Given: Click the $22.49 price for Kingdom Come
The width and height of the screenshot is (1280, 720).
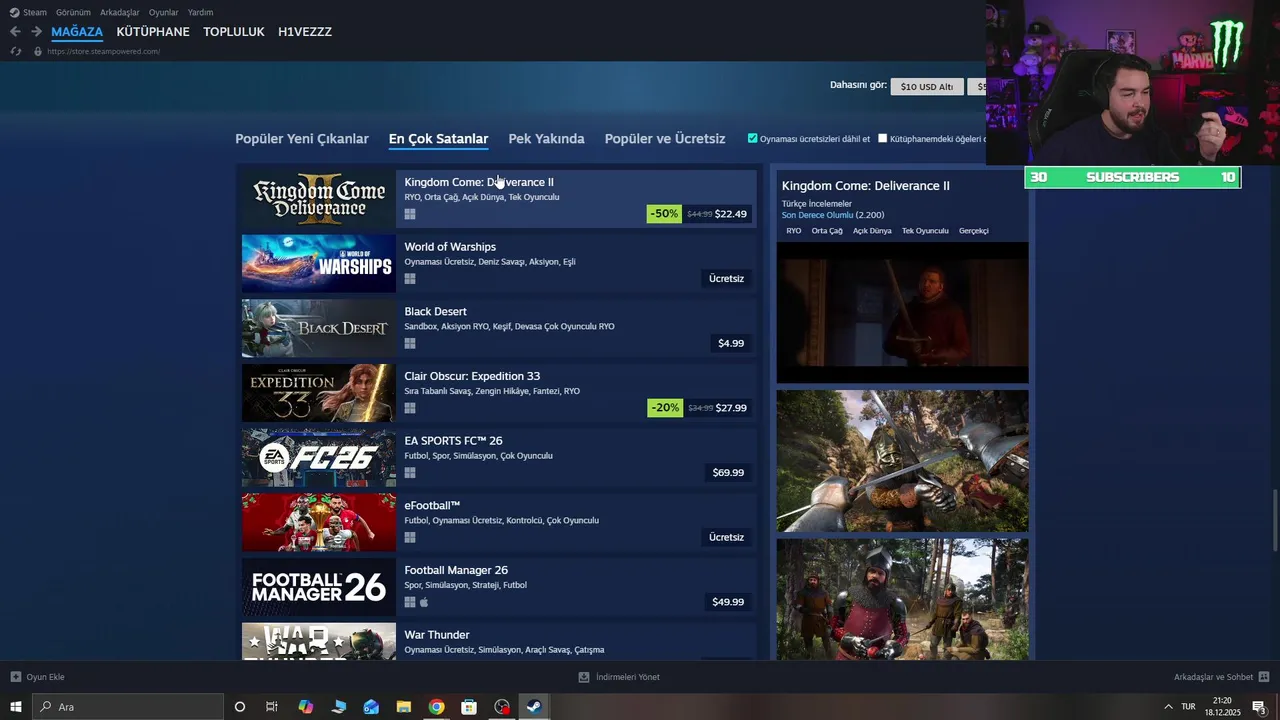Looking at the screenshot, I should [x=731, y=214].
